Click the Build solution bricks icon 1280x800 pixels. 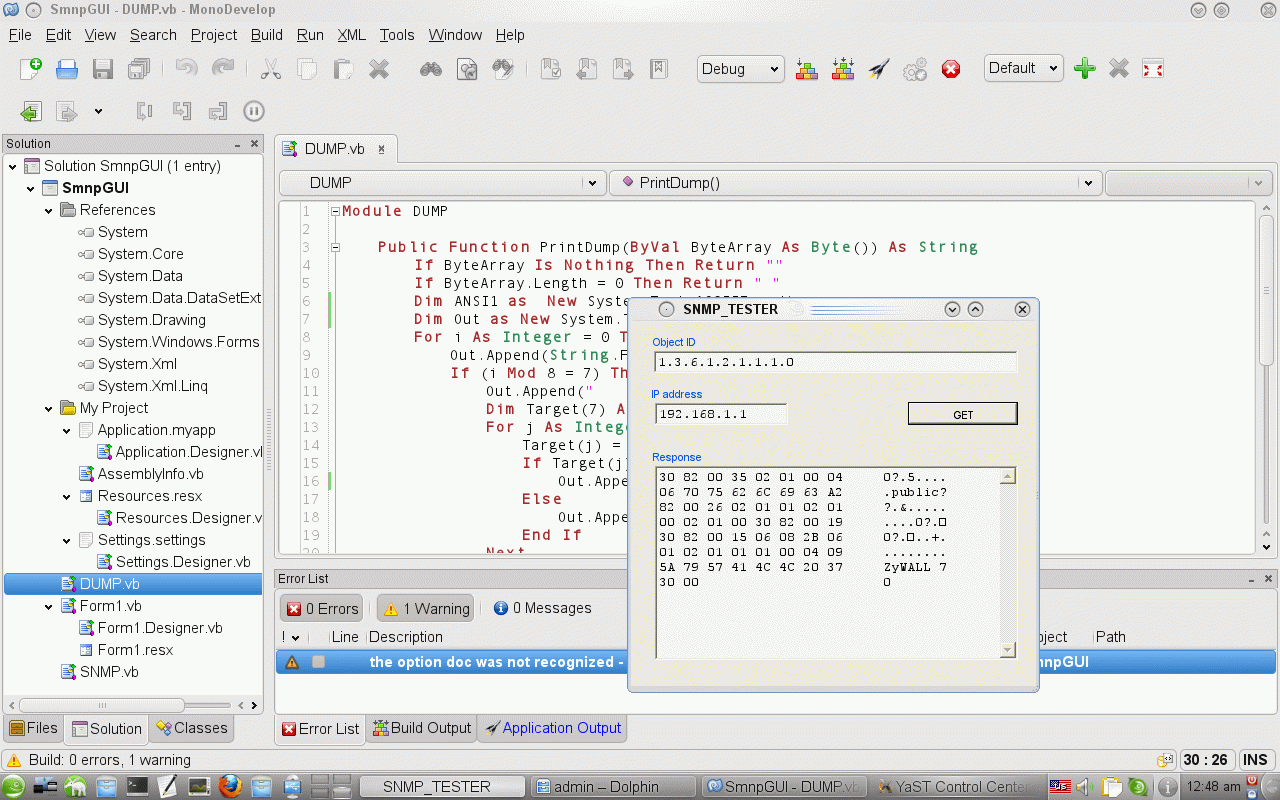pos(807,69)
